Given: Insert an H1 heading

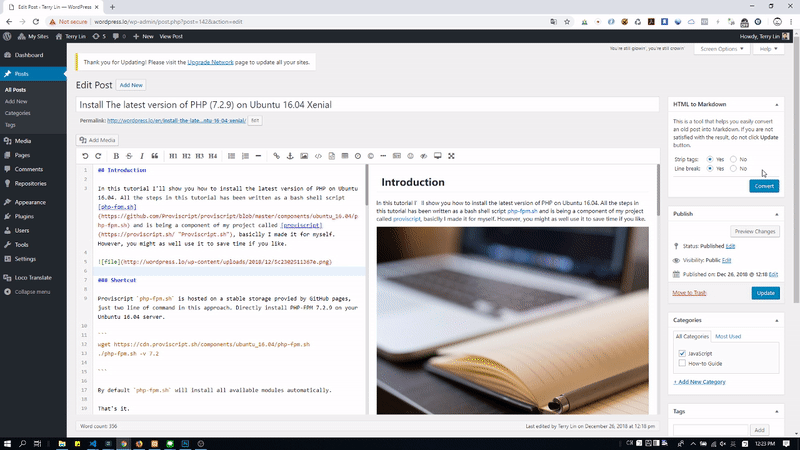Looking at the screenshot, I should (173, 156).
